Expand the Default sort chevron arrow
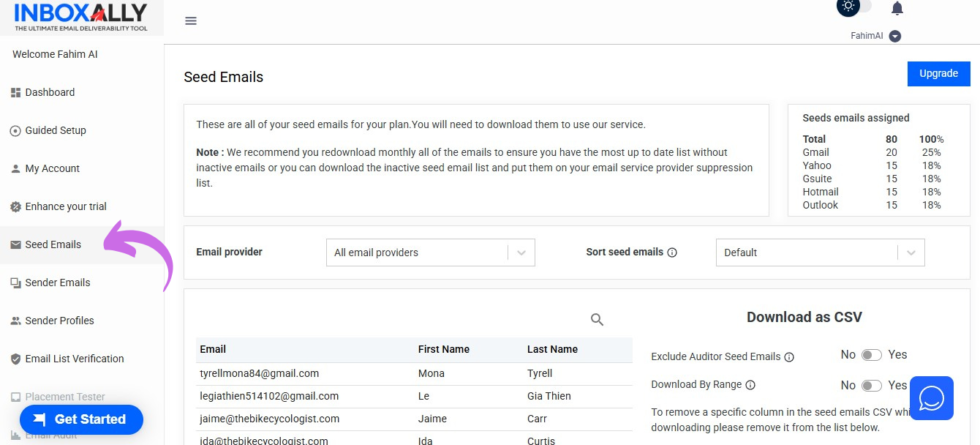The width and height of the screenshot is (980, 445). point(911,252)
